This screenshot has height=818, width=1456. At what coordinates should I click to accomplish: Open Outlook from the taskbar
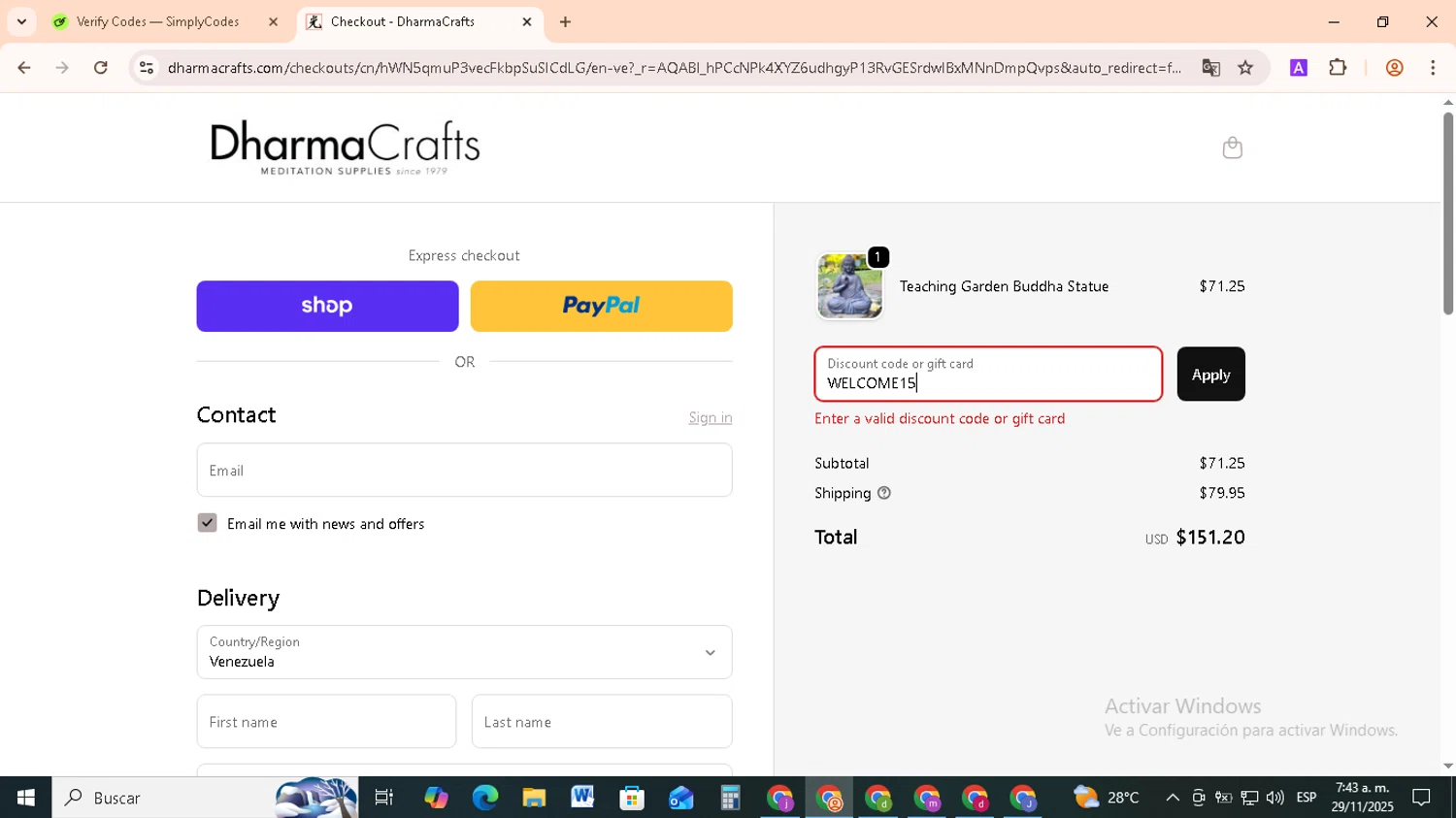680,798
